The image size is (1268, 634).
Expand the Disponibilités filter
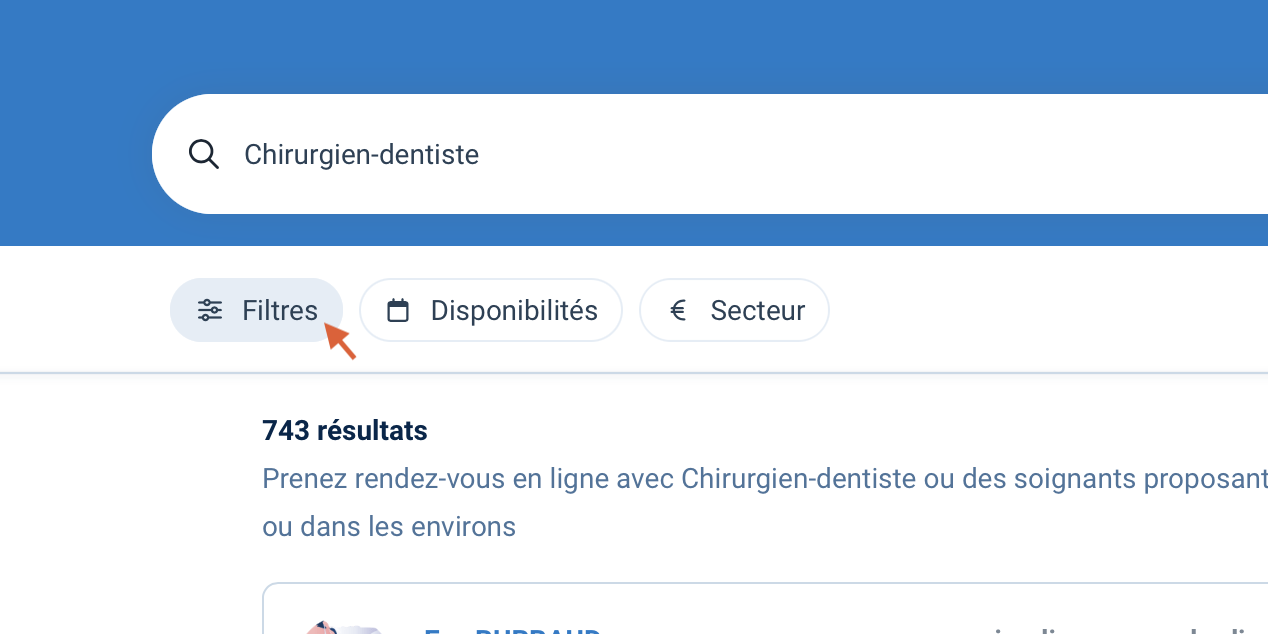pyautogui.click(x=490, y=310)
